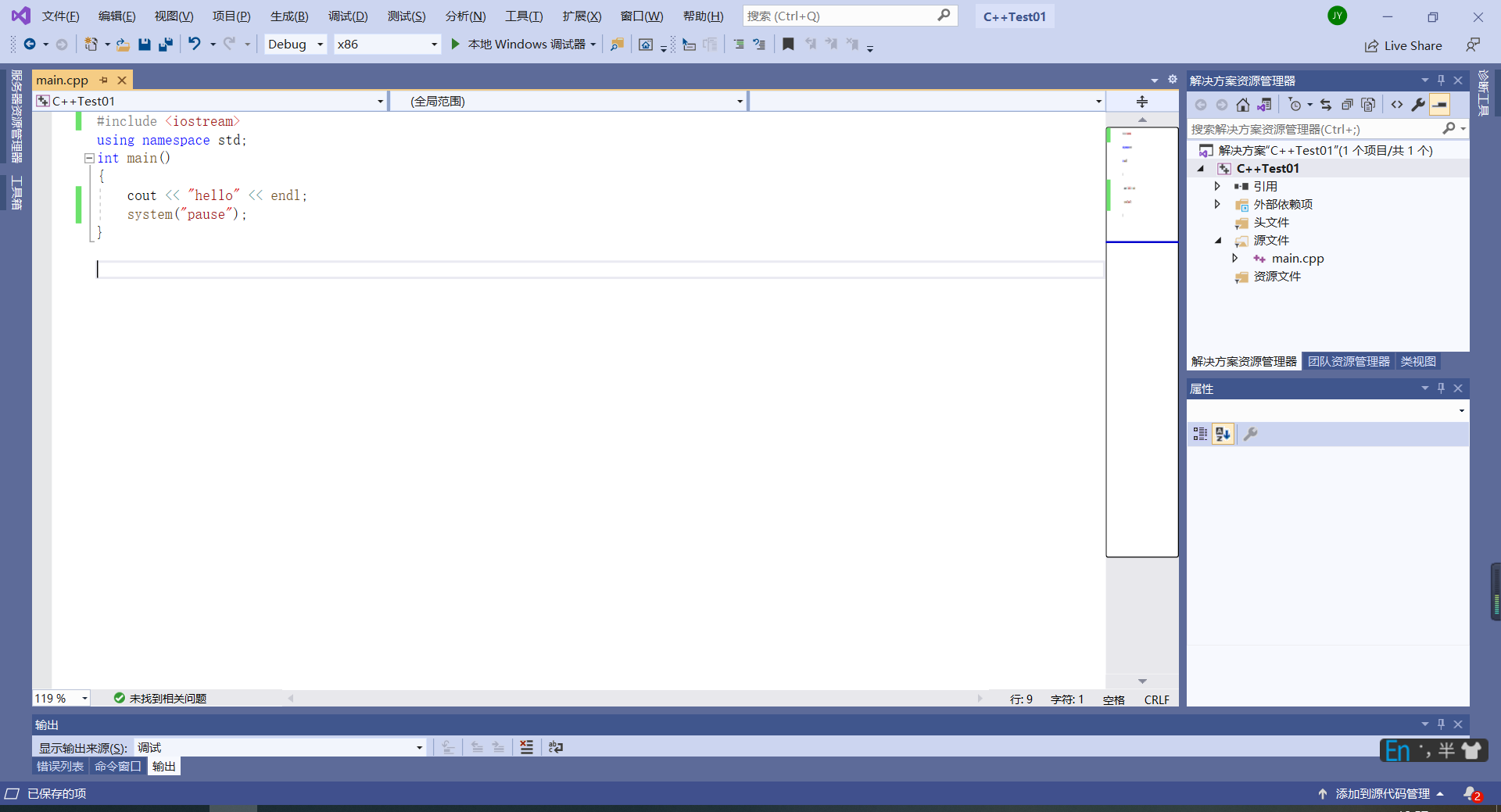This screenshot has height=812, width=1501.
Task: Open the 视图(V) menu
Action: (174, 16)
